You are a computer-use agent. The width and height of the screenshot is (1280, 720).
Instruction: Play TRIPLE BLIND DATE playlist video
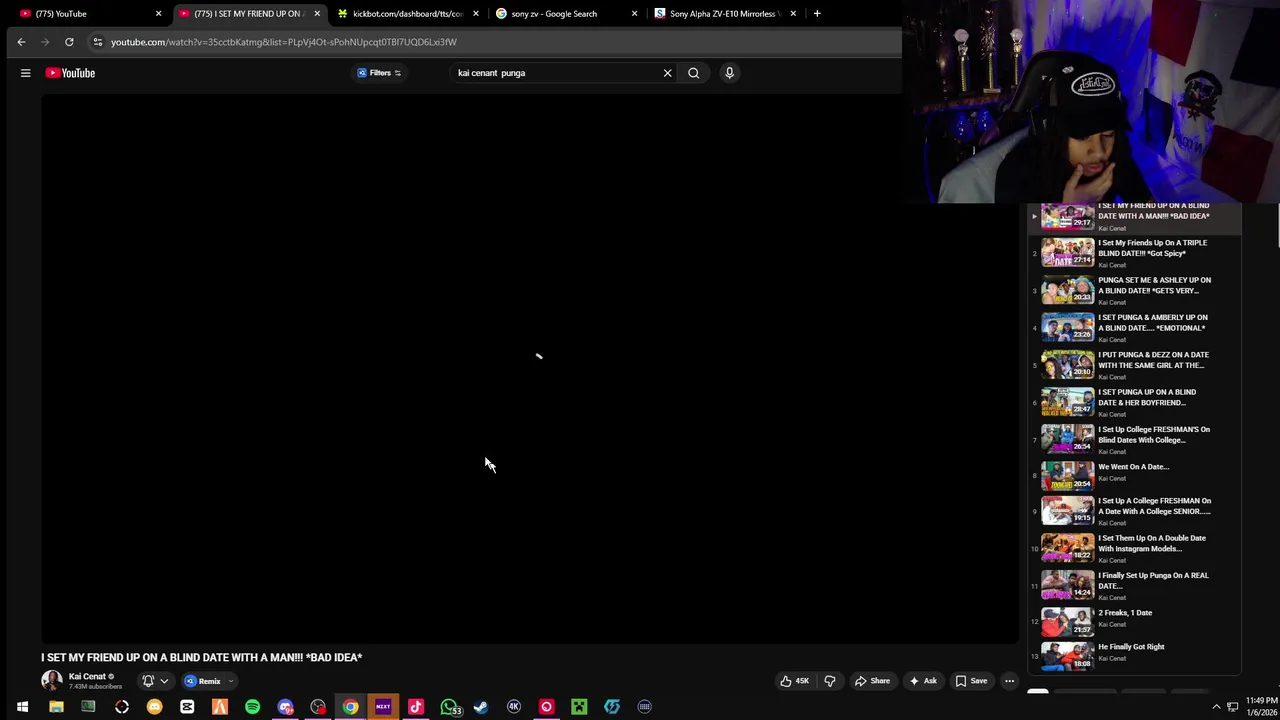point(1135,253)
